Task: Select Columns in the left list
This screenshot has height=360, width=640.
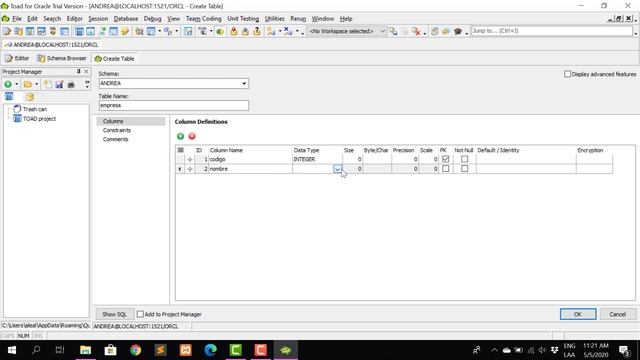Action: tap(131, 121)
